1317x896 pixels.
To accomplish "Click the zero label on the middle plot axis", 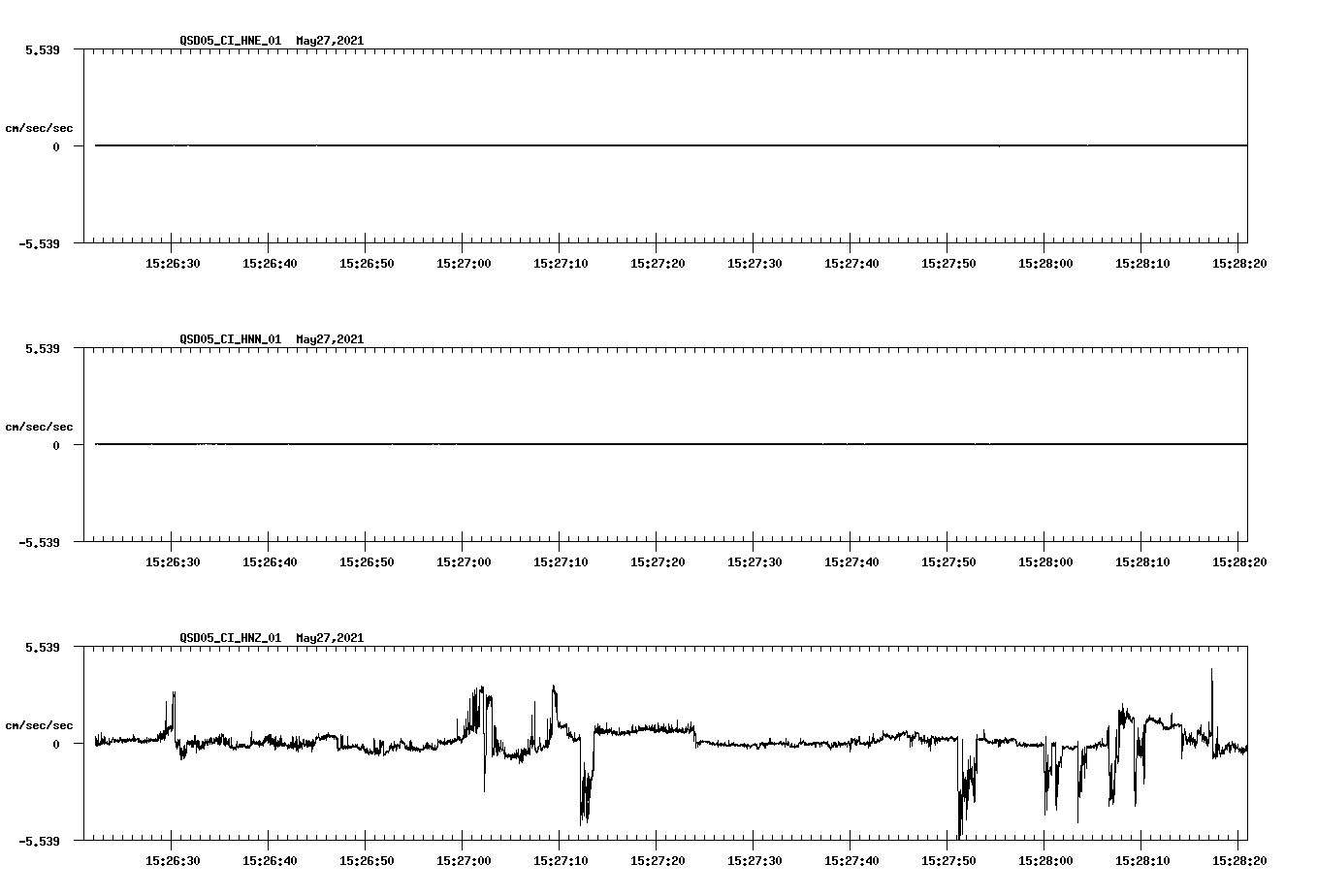I will [56, 445].
